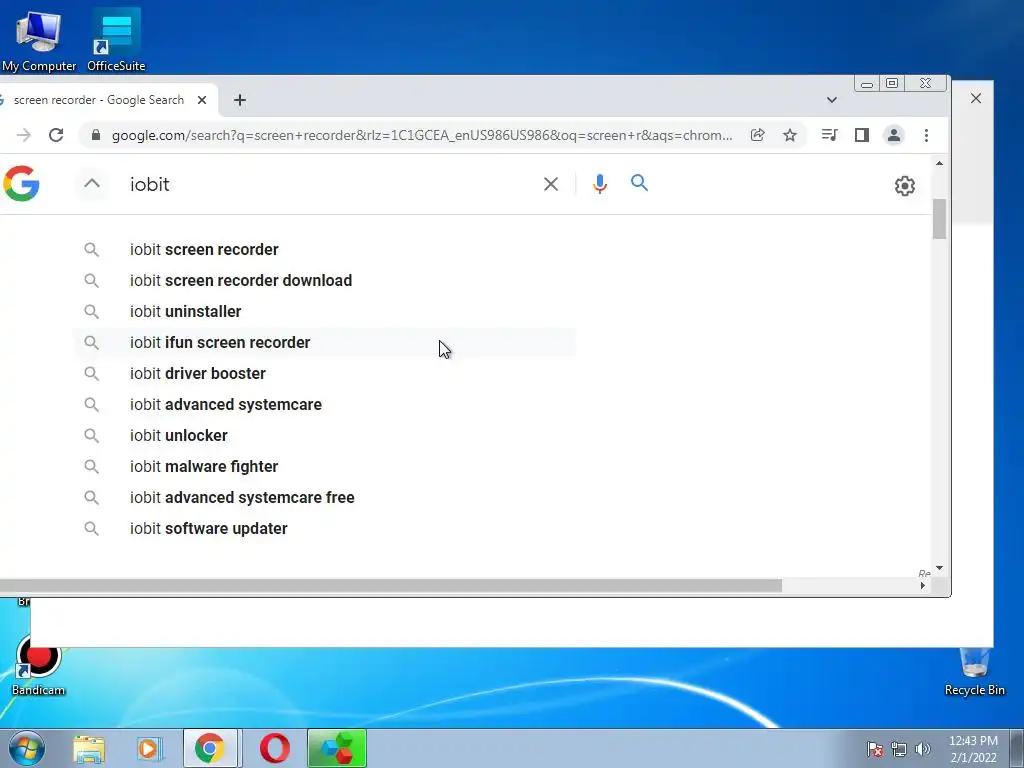The height and width of the screenshot is (768, 1024).
Task: Open the Chrome three-dot menu
Action: 926,135
